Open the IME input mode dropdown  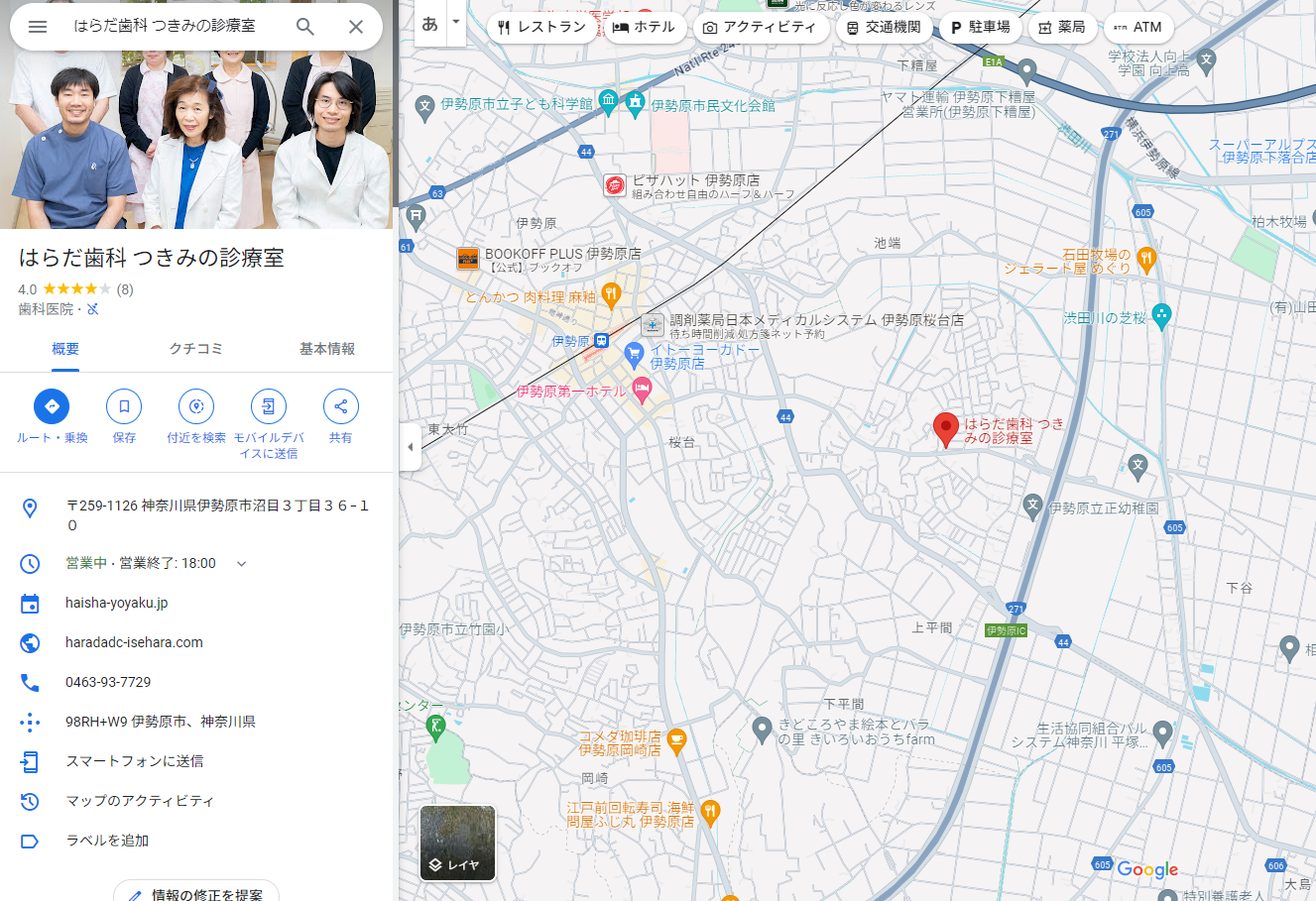(x=454, y=20)
